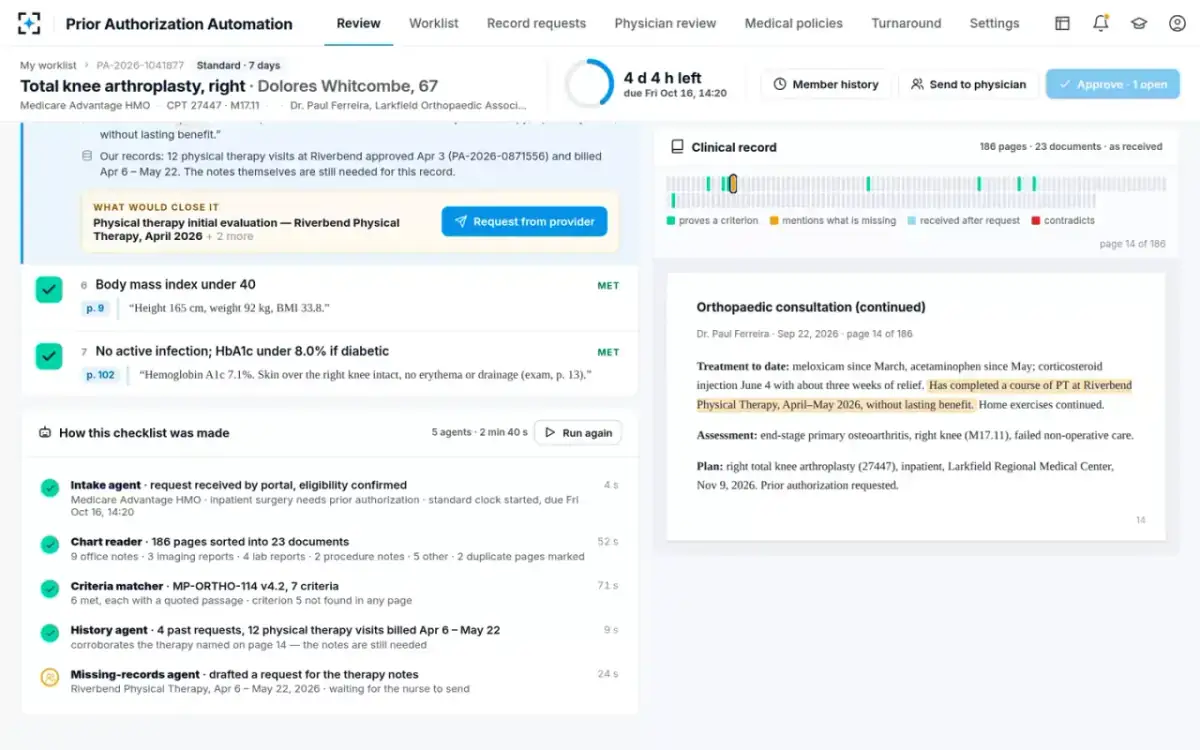This screenshot has width=1200, height=750.
Task: Click Run again for the checklist
Action: pyautogui.click(x=578, y=433)
